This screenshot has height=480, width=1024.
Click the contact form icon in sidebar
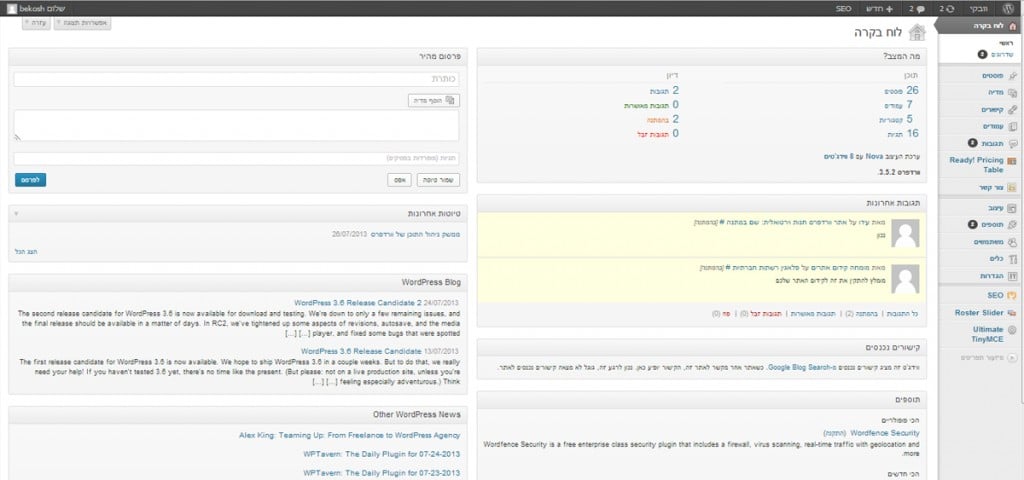click(1013, 187)
